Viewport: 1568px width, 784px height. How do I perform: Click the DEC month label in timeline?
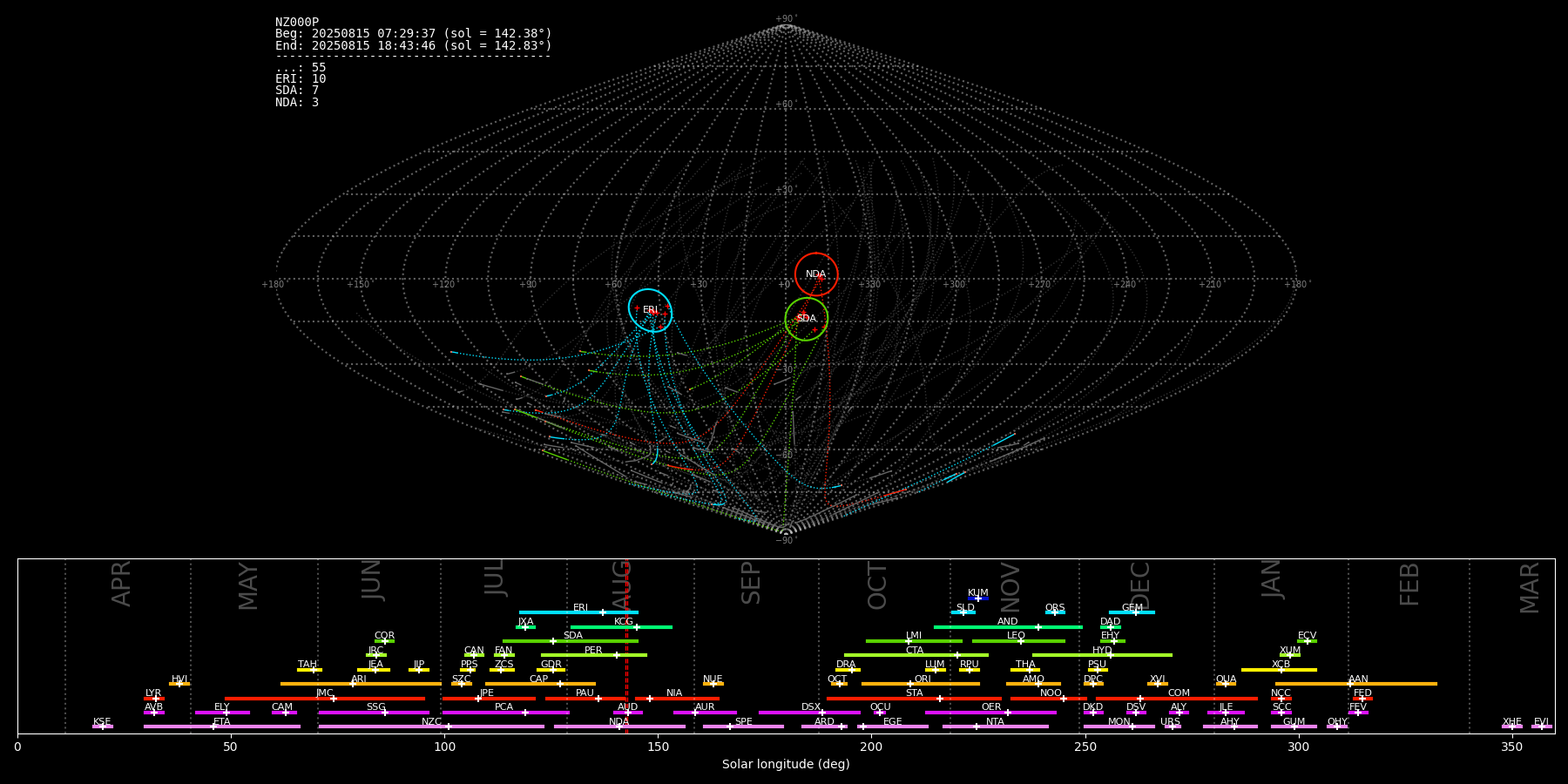[x=1140, y=585]
